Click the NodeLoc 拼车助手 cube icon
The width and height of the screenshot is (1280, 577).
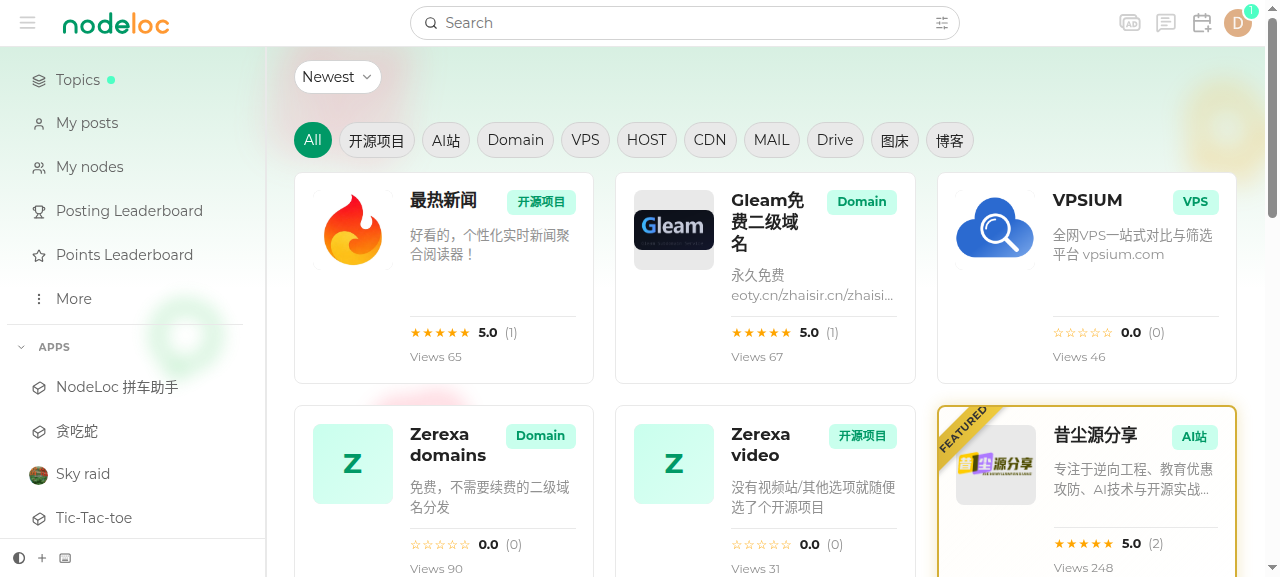click(39, 388)
